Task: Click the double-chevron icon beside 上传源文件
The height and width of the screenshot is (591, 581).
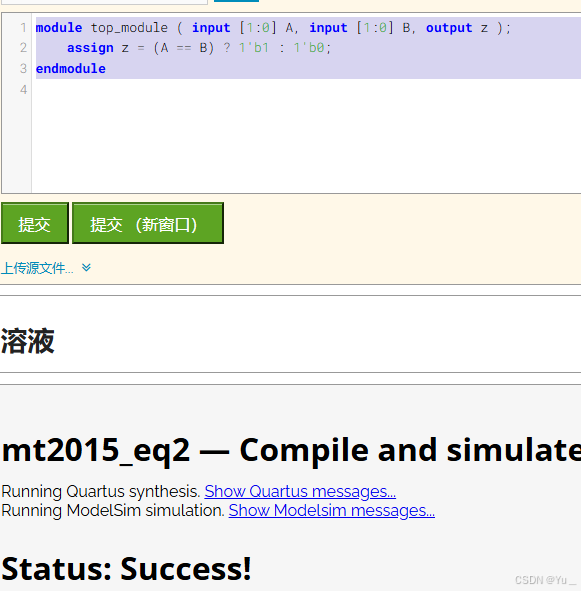Action: (x=86, y=268)
